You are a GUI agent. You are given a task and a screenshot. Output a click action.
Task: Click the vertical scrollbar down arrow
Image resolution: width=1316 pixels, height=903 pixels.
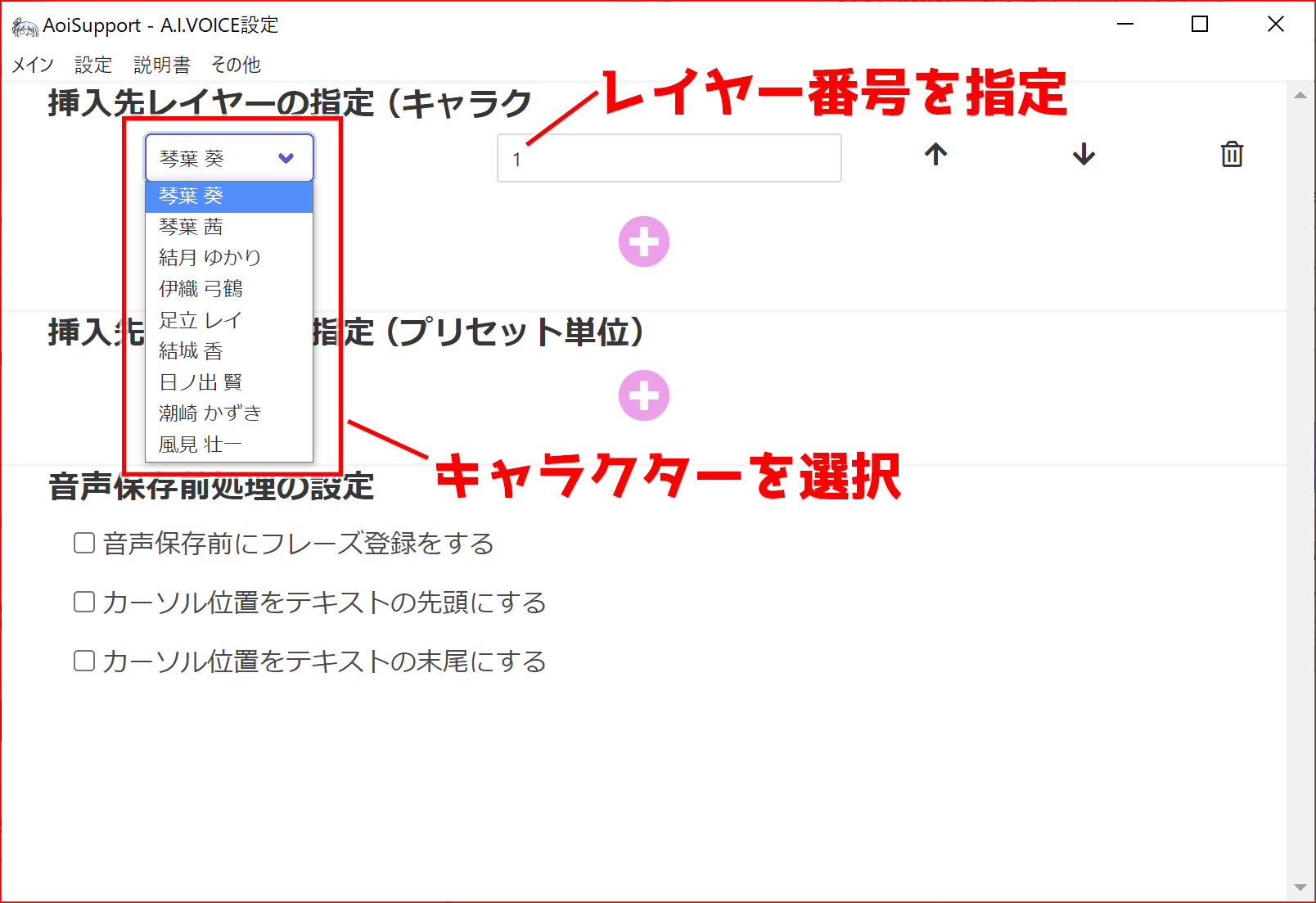pos(1300,887)
